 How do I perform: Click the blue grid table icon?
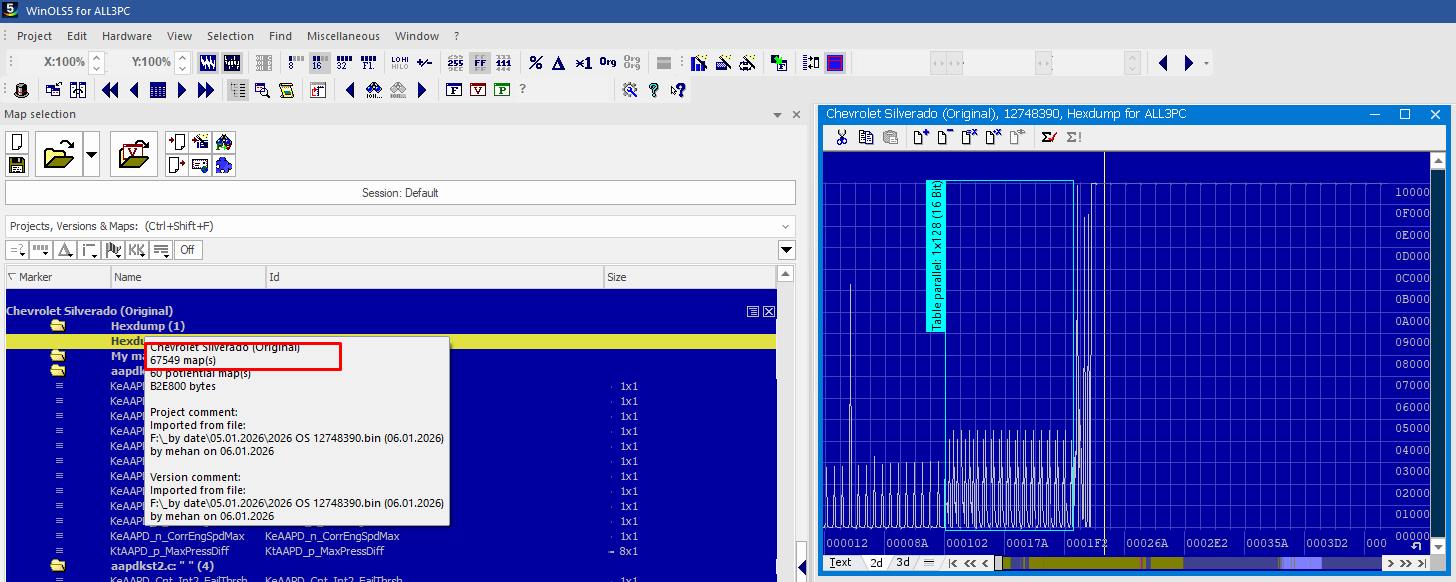click(x=158, y=90)
